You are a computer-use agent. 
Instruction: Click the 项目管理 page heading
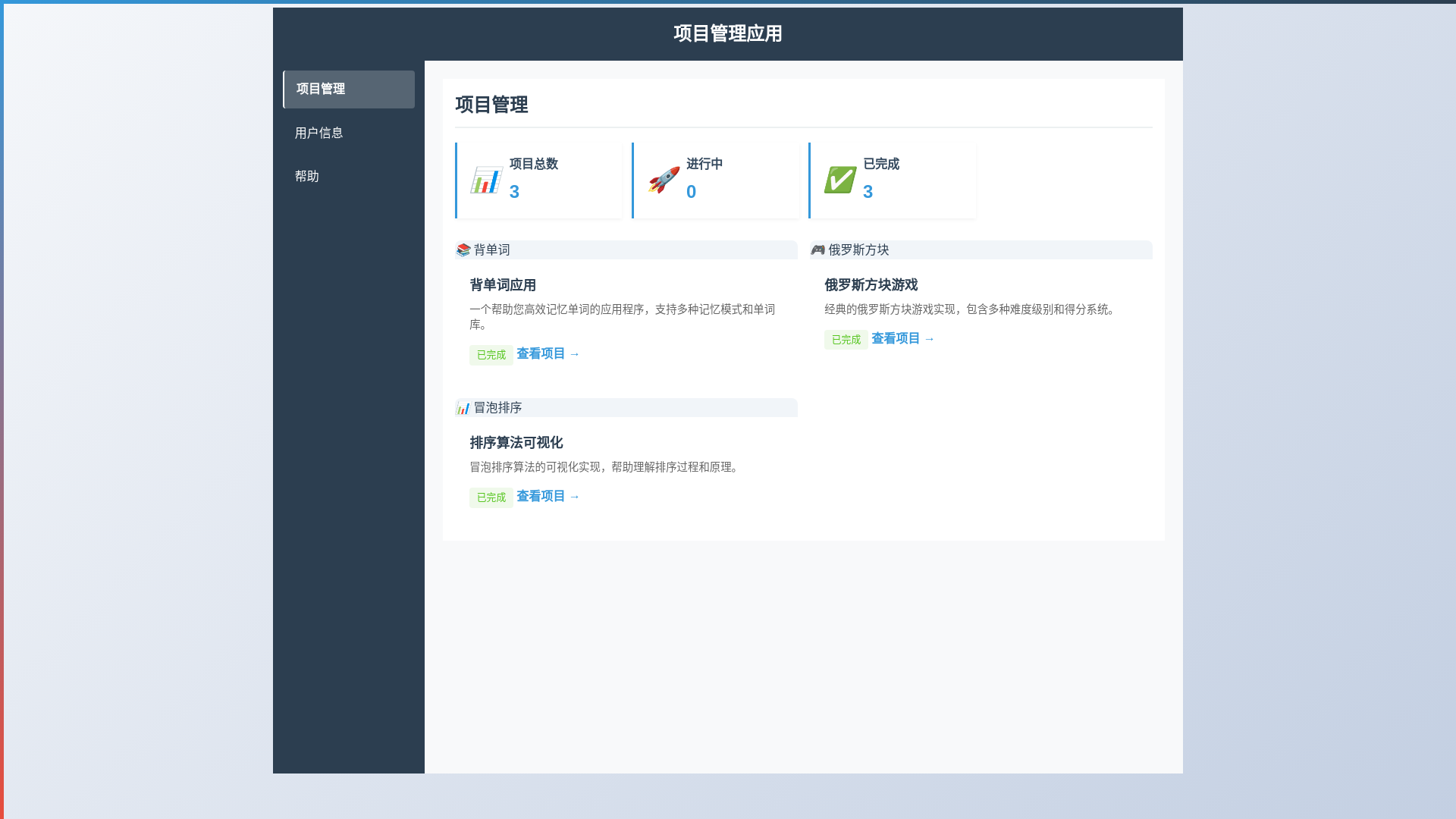tap(491, 105)
